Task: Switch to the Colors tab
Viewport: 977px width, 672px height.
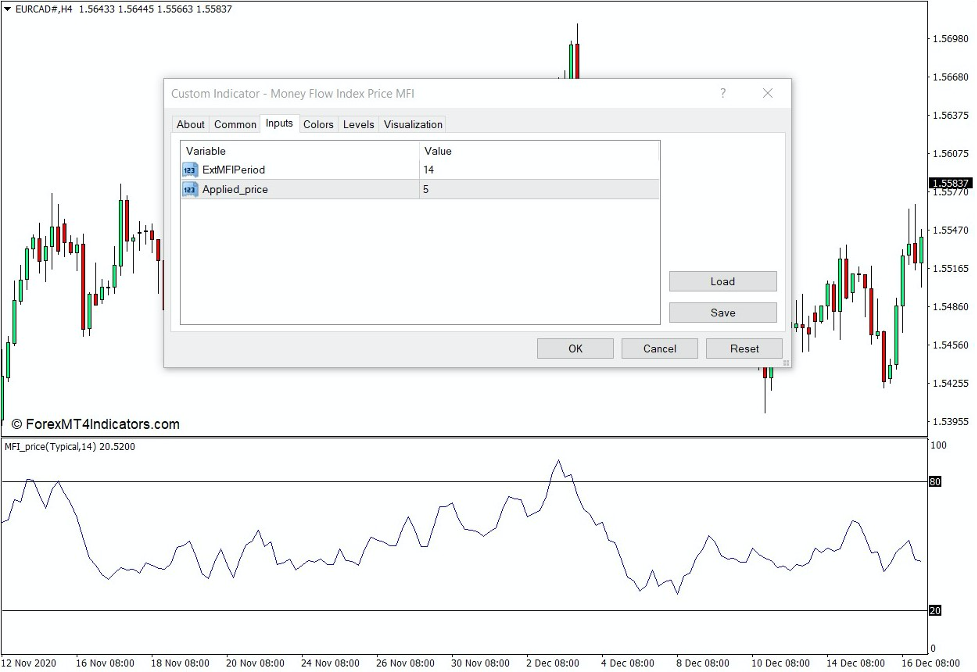Action: coord(318,124)
